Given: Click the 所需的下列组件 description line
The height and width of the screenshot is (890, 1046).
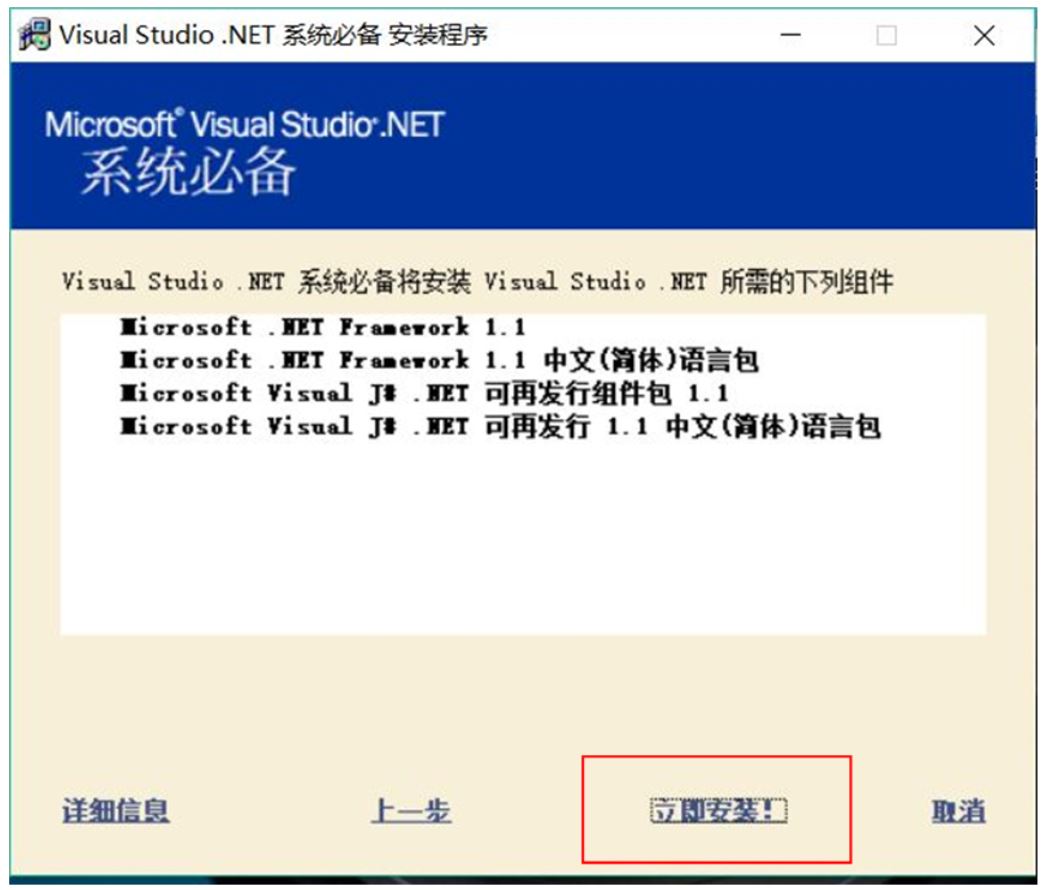Looking at the screenshot, I should 478,282.
